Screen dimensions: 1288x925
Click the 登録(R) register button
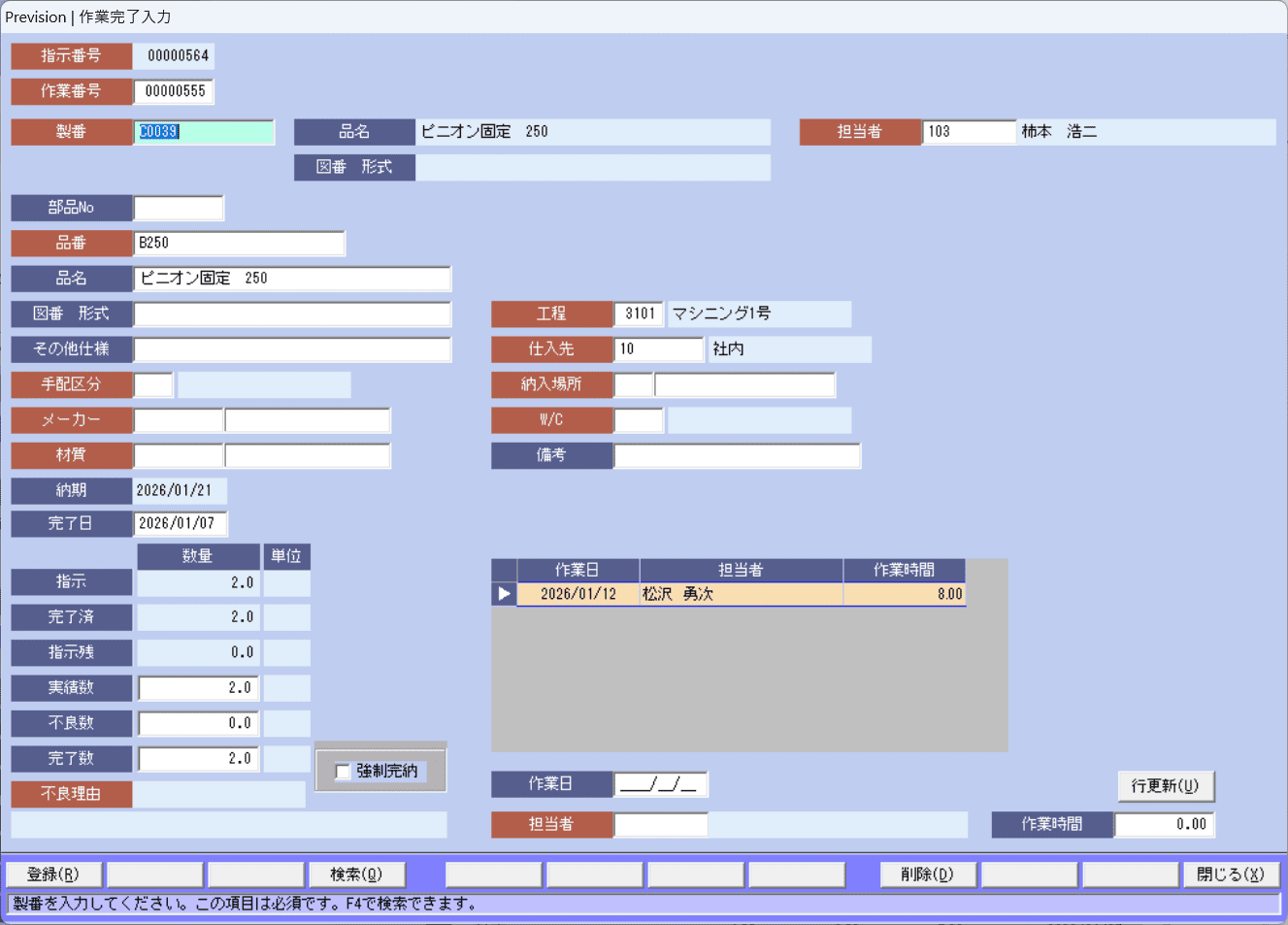54,875
